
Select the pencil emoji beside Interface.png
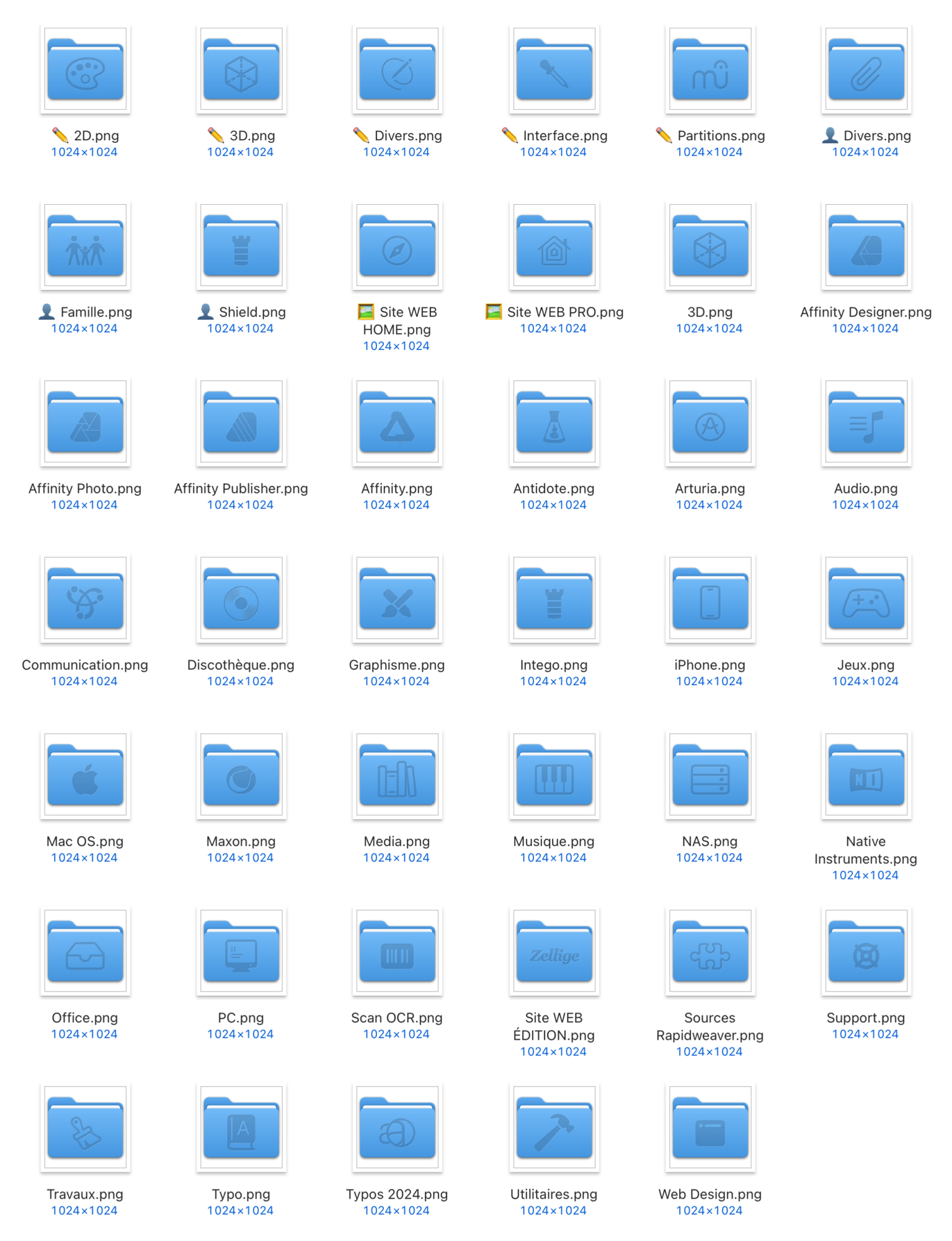click(510, 135)
